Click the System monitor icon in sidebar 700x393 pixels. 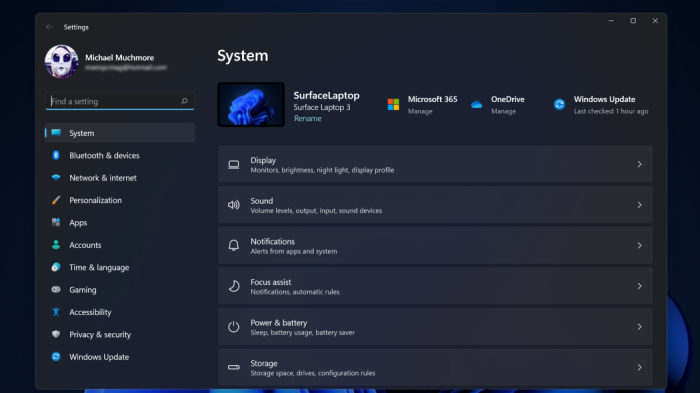tap(56, 133)
